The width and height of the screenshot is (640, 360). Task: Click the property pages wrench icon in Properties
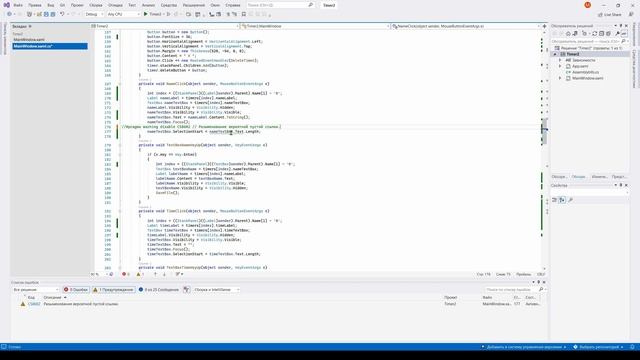(x=570, y=200)
